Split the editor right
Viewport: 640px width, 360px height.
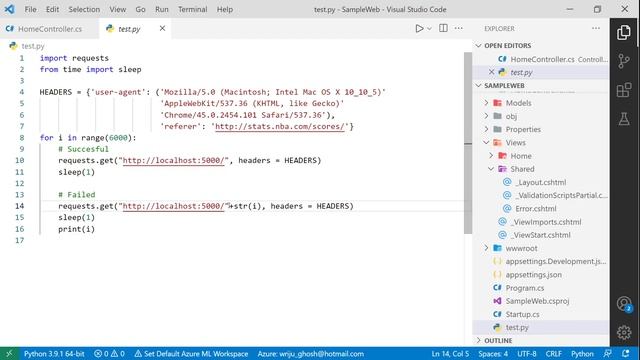(443, 29)
